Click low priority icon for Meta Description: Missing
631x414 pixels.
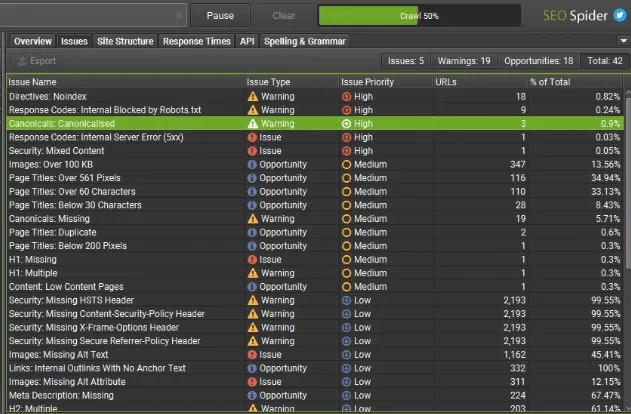(346, 395)
